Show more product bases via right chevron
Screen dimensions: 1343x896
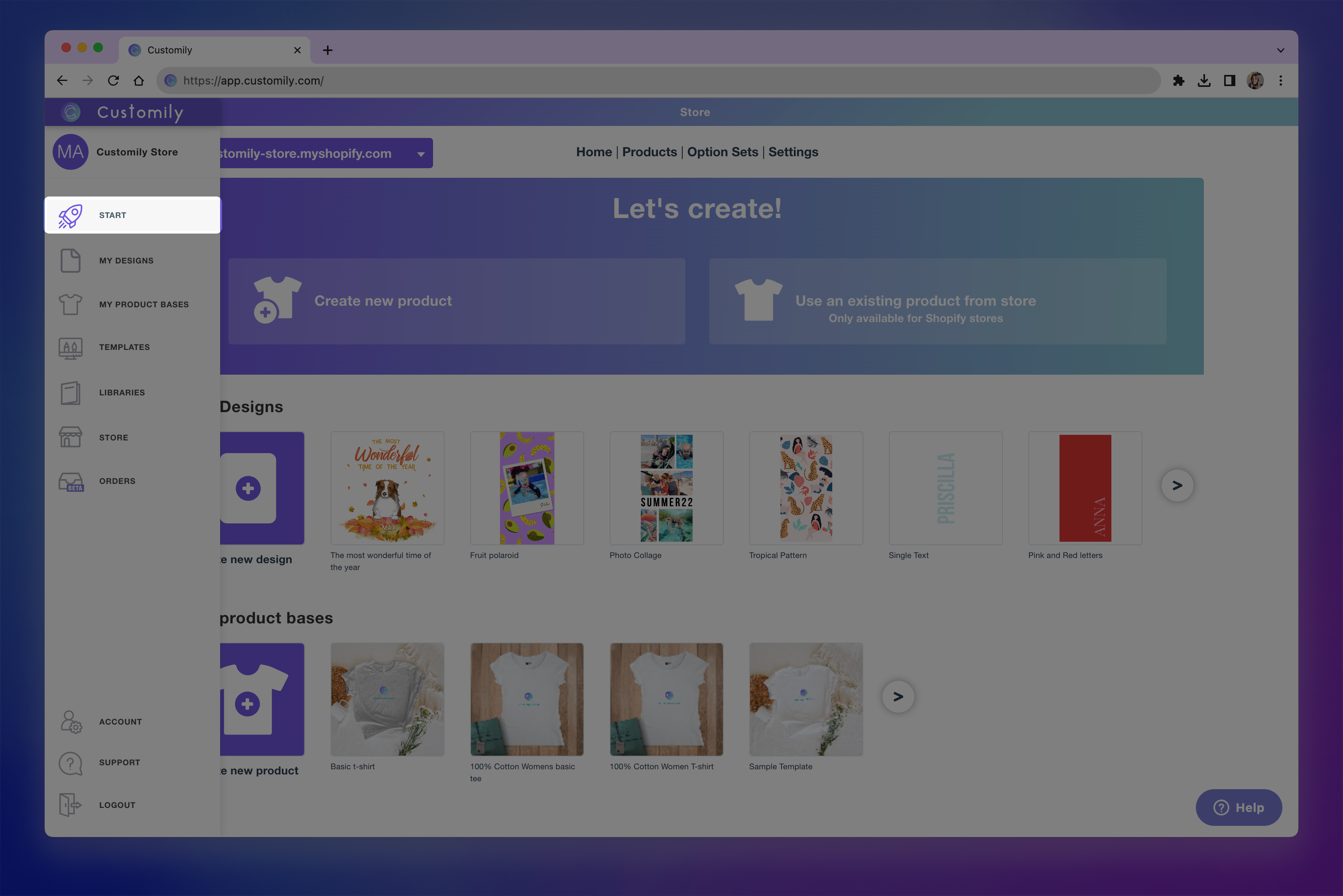pos(898,696)
